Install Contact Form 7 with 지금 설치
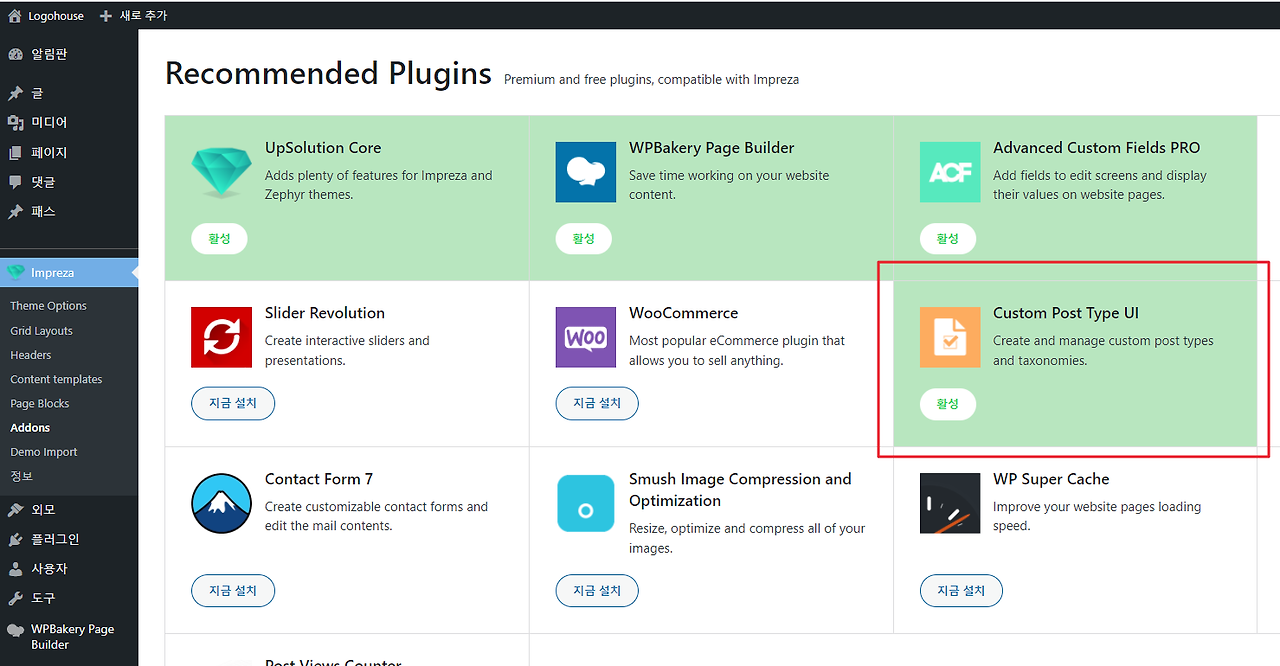 [x=233, y=590]
